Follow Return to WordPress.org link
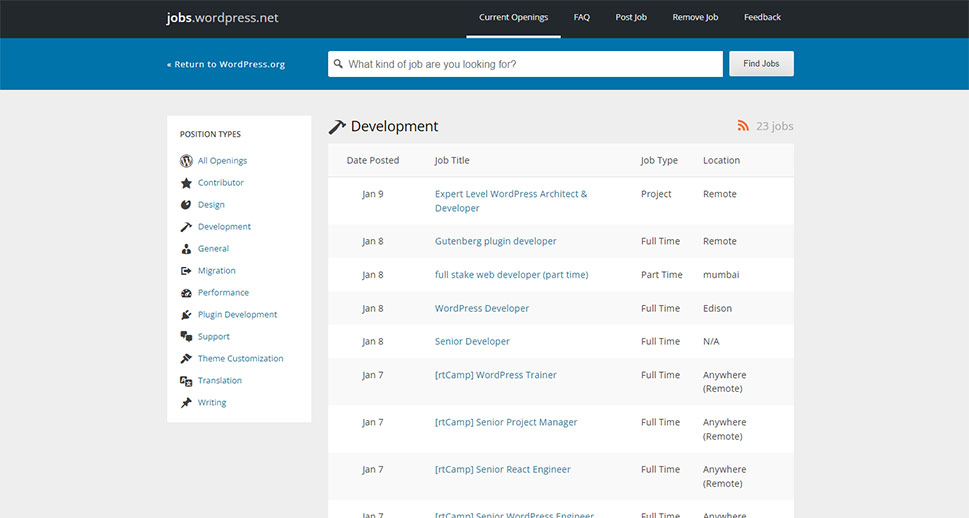Screen dimensions: 969x518 (226, 64)
